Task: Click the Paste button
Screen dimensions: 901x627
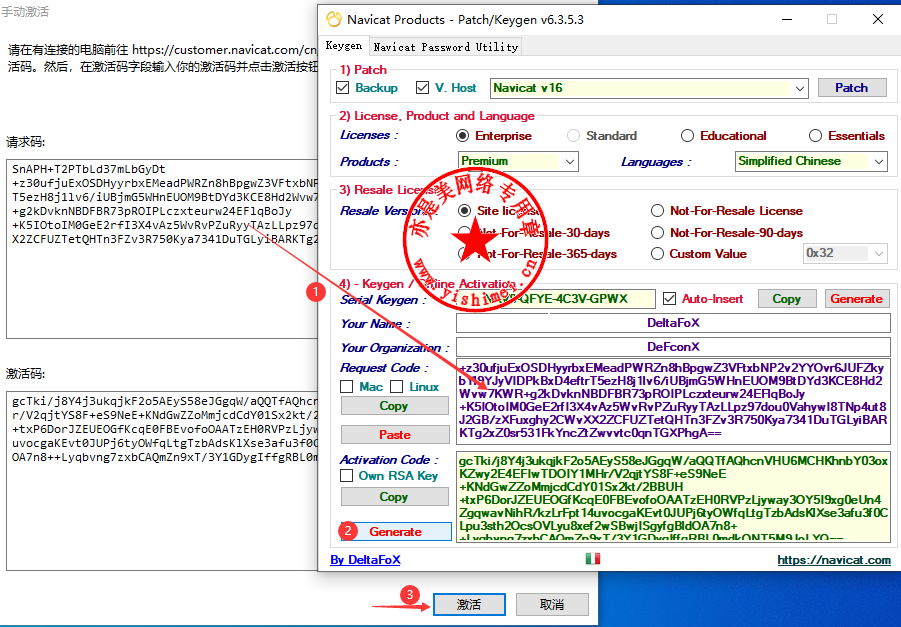Action: 395,434
